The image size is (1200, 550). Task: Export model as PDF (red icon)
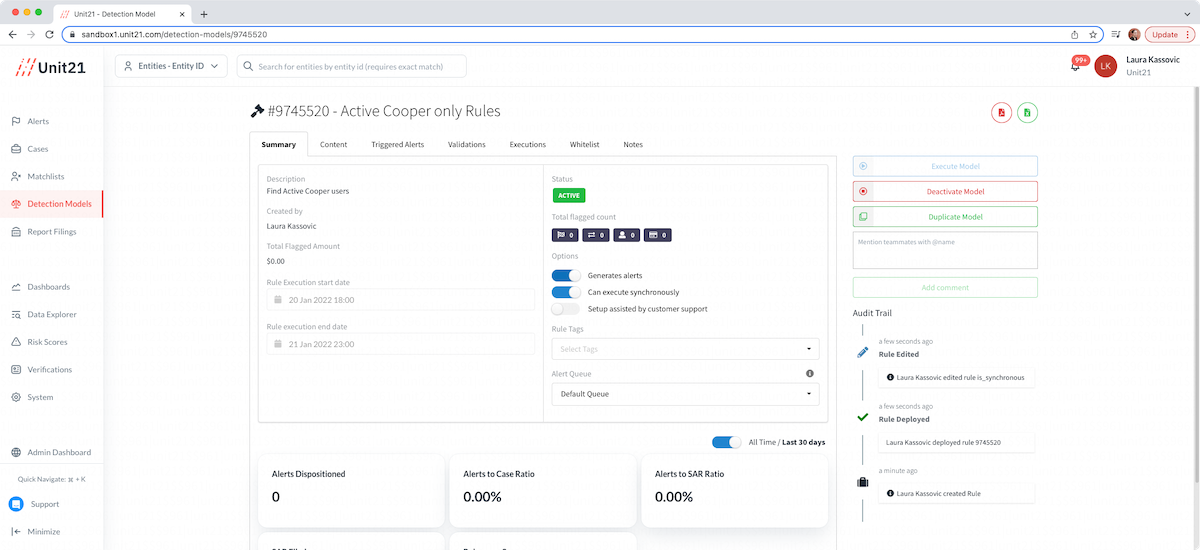click(x=1001, y=113)
